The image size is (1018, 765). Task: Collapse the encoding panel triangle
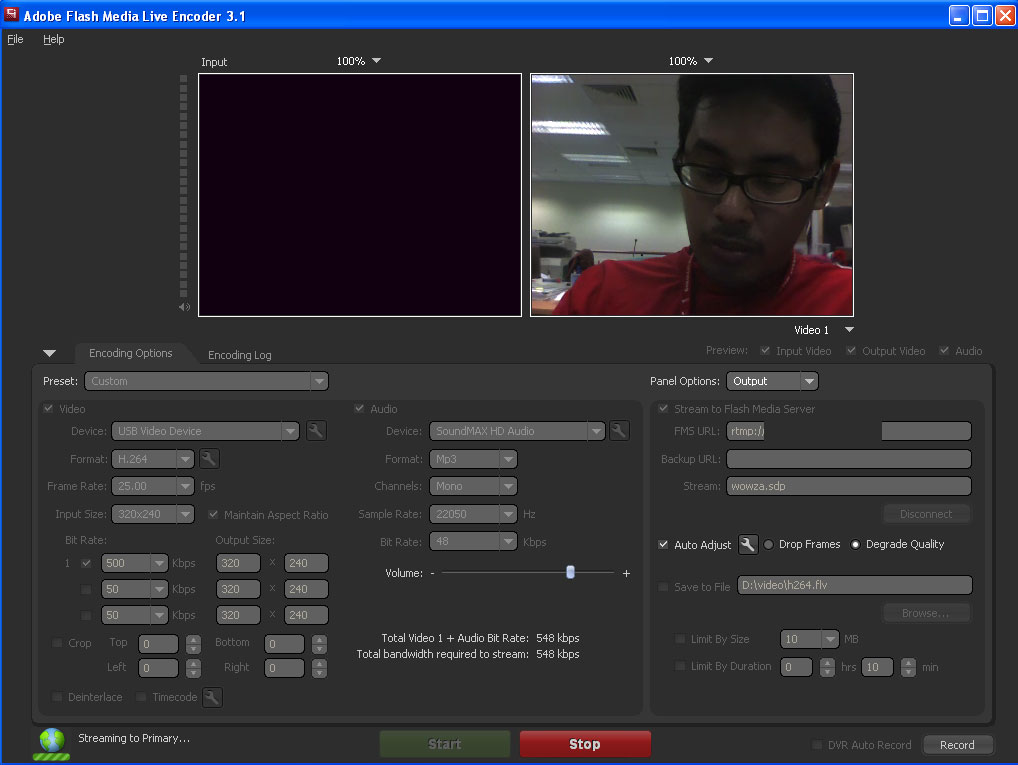coord(49,353)
